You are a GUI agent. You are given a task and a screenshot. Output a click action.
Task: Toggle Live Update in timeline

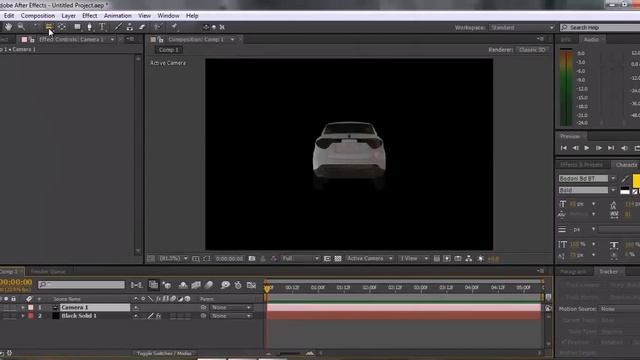point(153,285)
